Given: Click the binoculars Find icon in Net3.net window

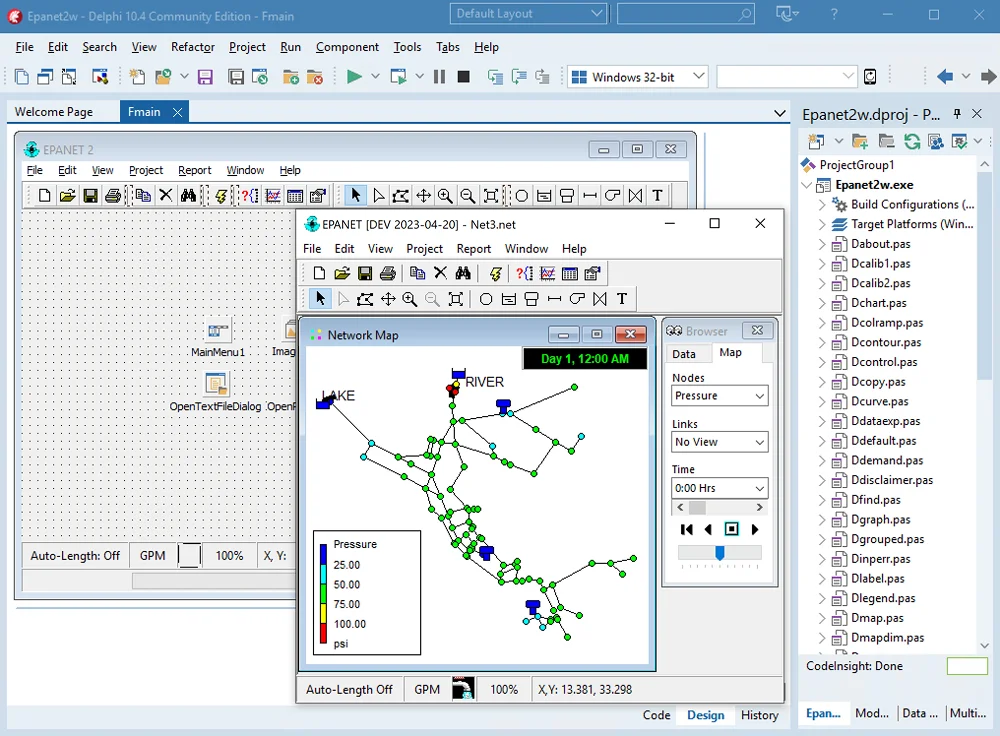Looking at the screenshot, I should click(463, 273).
